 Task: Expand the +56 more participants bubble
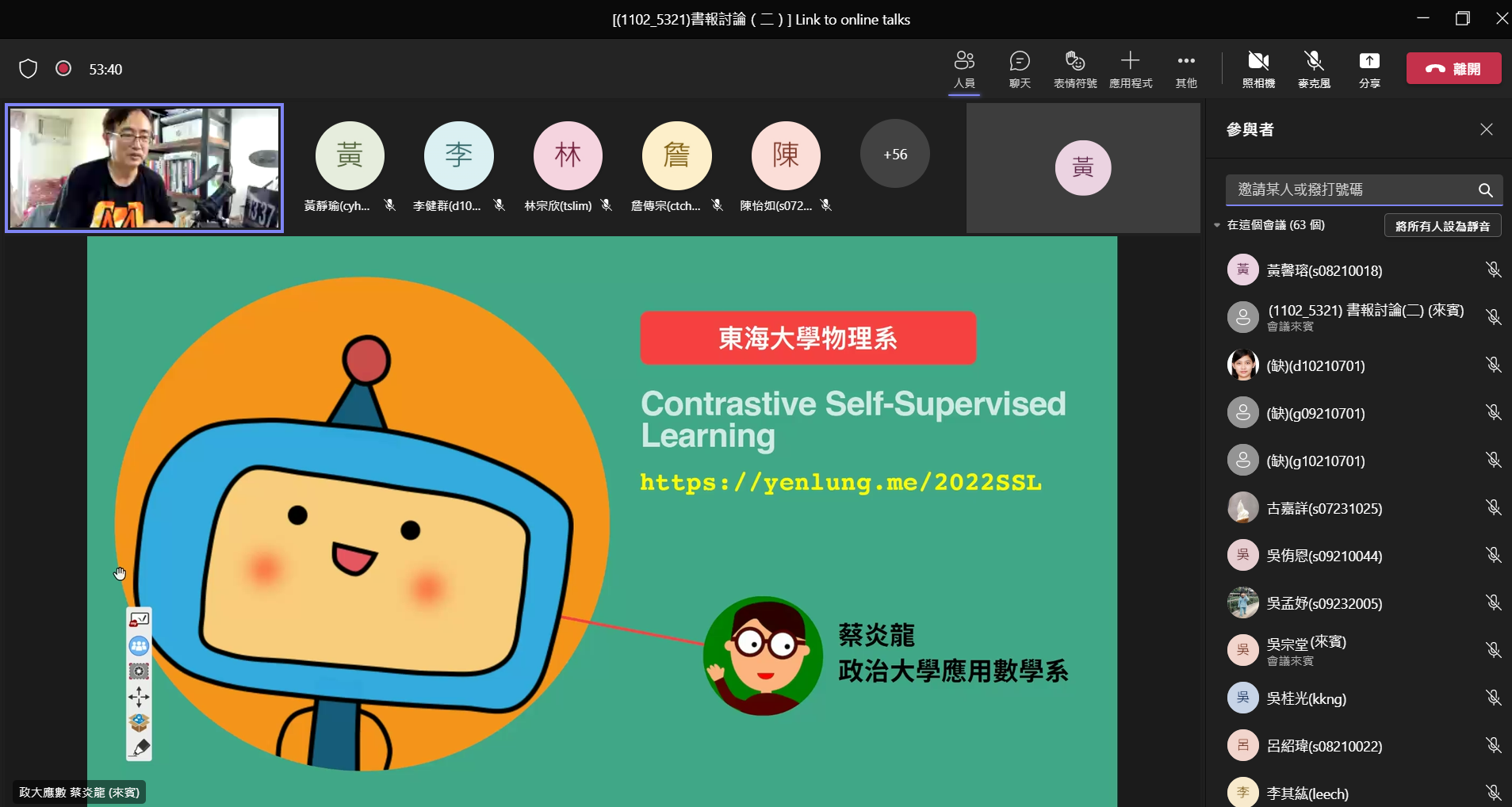pyautogui.click(x=895, y=155)
